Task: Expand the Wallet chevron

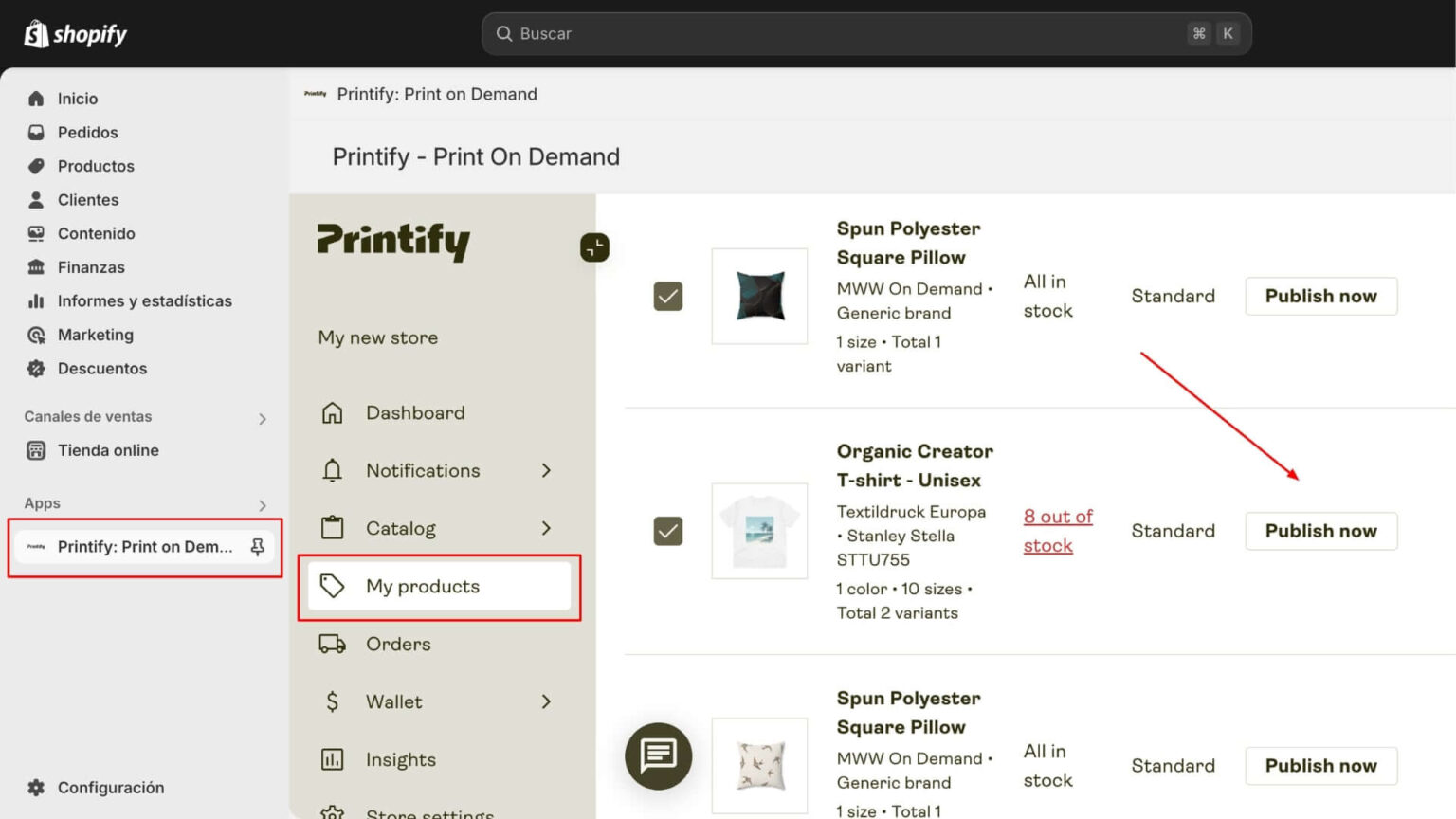Action: coord(546,701)
